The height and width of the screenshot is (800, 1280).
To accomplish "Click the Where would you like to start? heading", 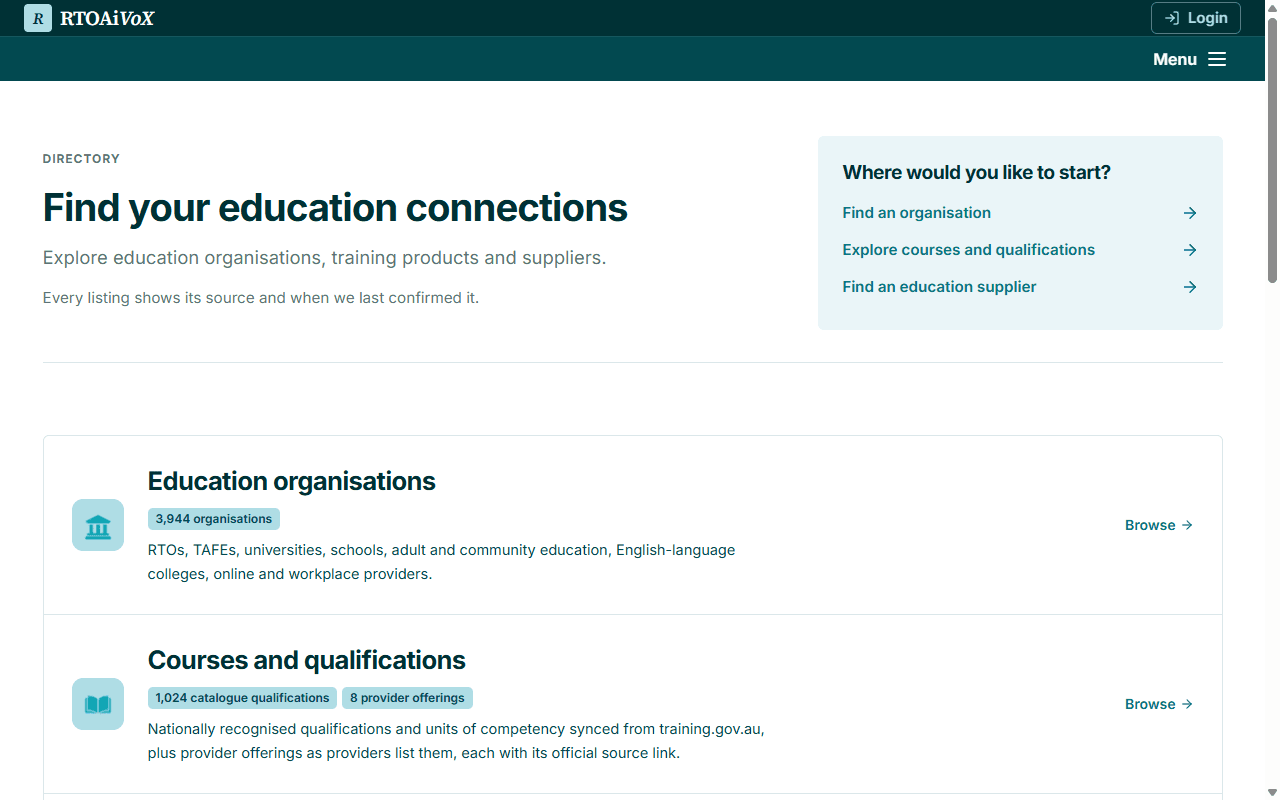I will [977, 172].
